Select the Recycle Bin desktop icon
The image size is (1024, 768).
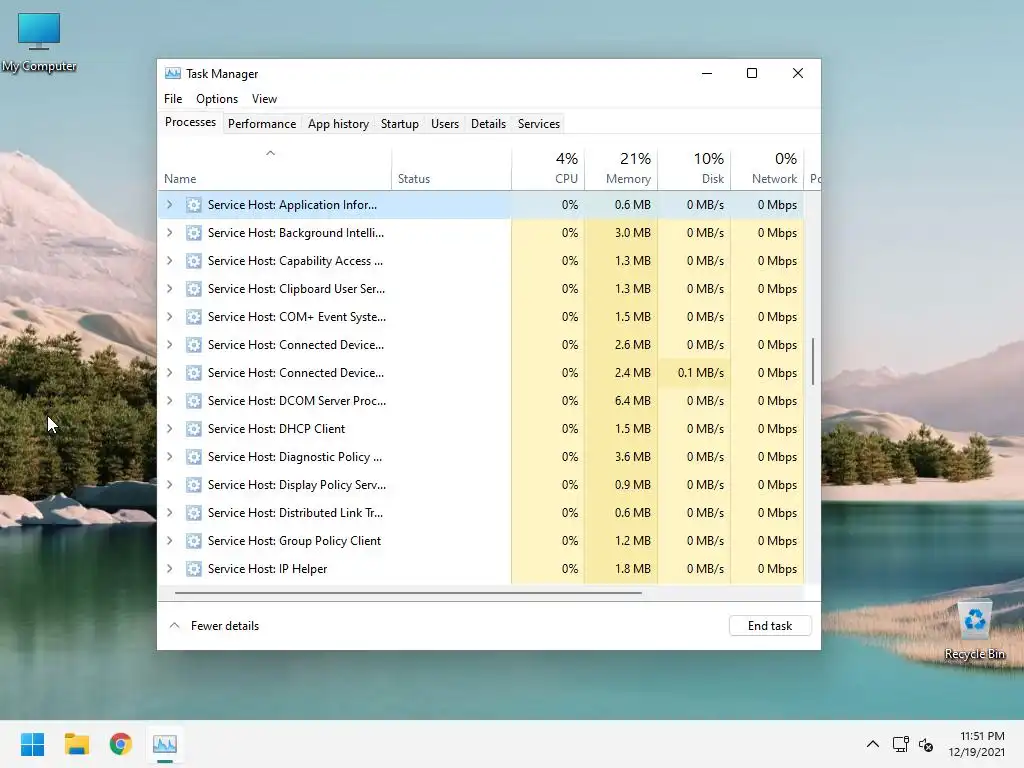974,630
